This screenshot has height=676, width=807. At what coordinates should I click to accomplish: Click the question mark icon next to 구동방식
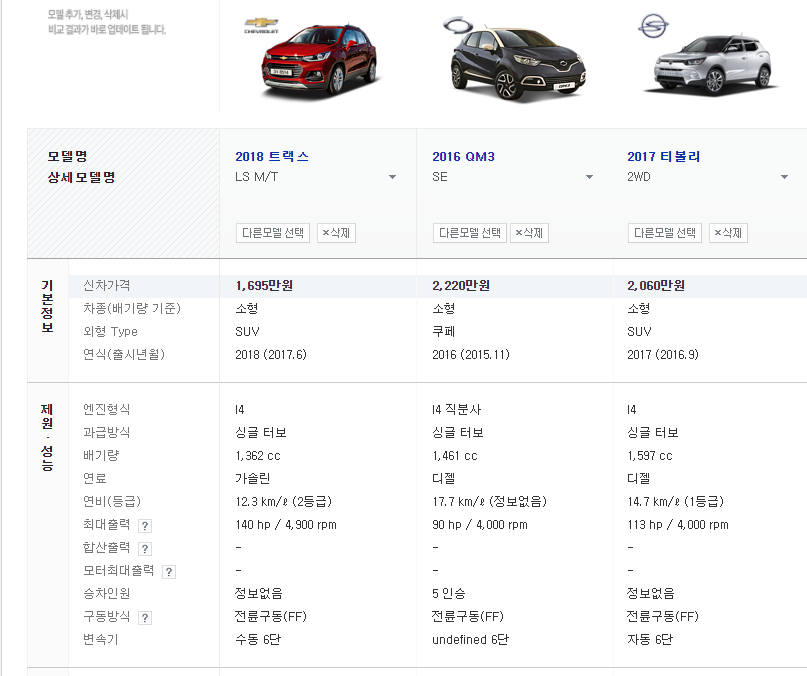tap(145, 618)
